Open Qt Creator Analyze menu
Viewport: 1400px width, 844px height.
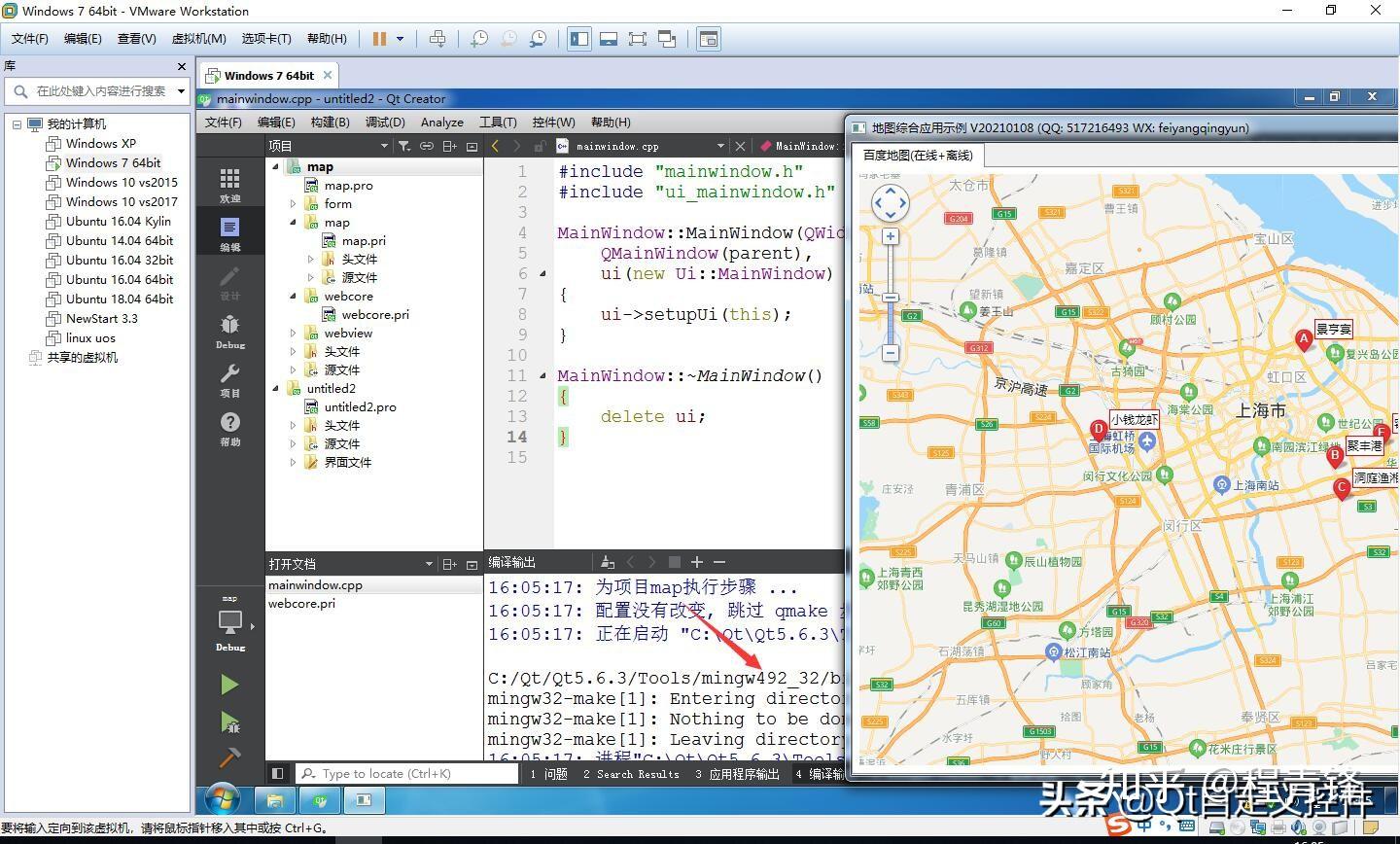click(441, 122)
